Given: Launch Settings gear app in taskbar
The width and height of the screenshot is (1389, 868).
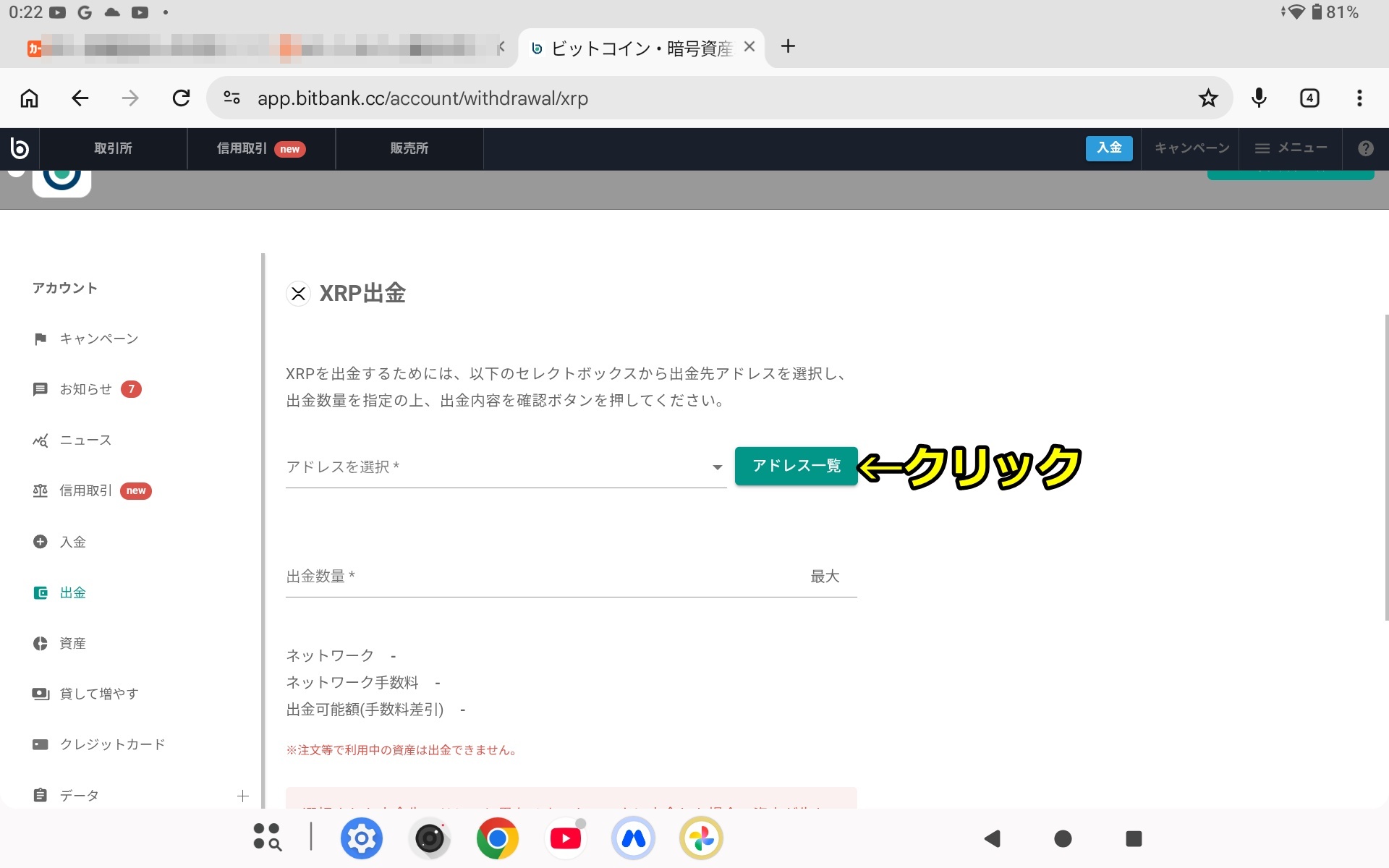Looking at the screenshot, I should [x=361, y=838].
